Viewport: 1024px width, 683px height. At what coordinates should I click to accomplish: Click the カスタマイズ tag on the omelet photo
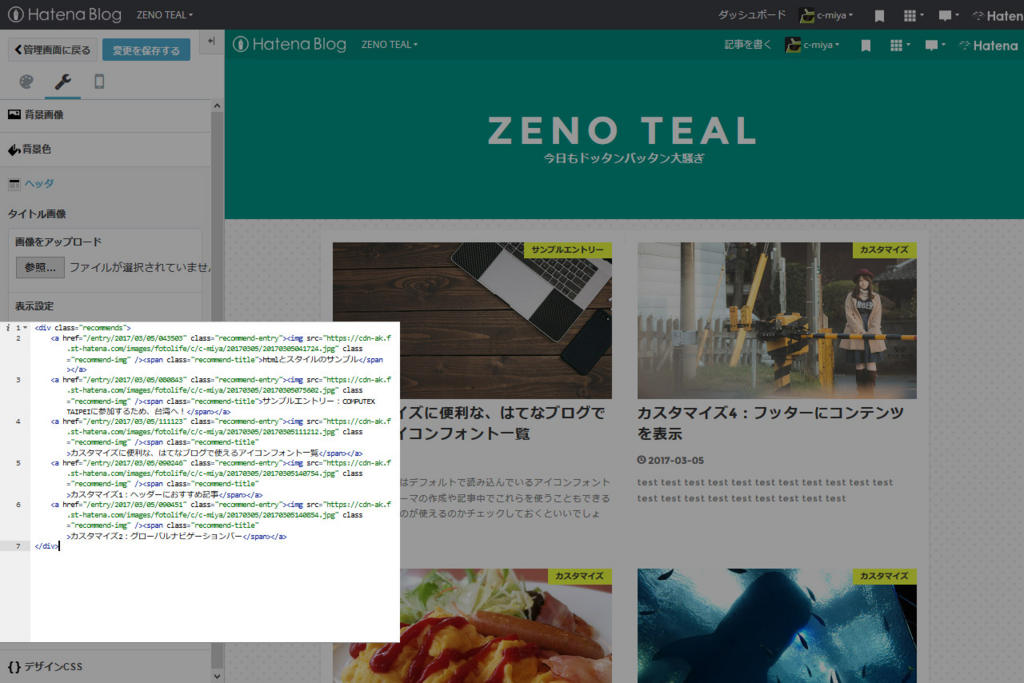(x=579, y=576)
